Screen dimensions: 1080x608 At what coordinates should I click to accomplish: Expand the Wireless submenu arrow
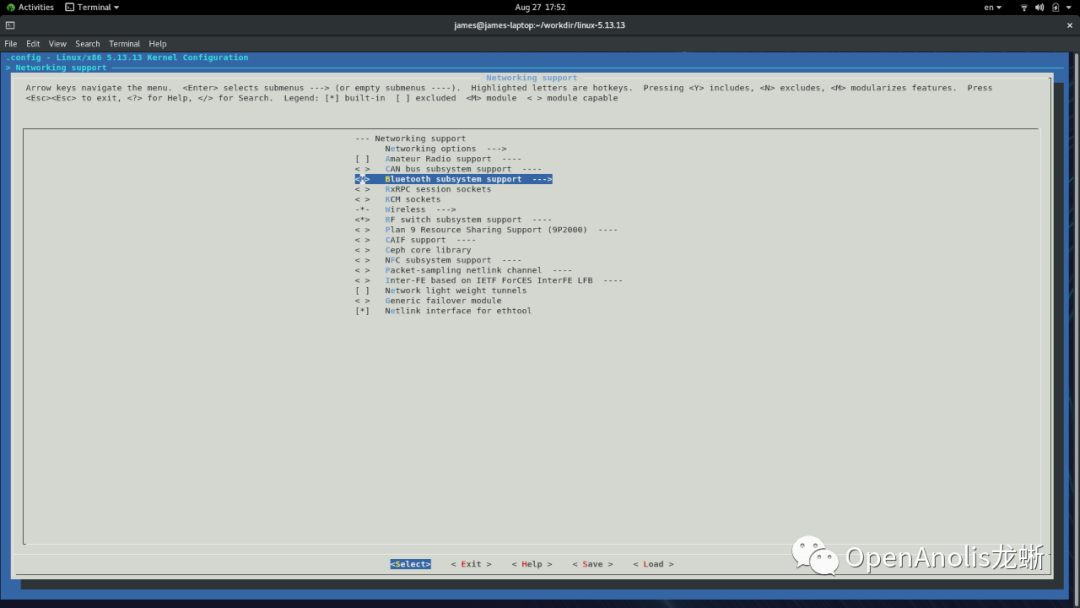click(x=446, y=209)
